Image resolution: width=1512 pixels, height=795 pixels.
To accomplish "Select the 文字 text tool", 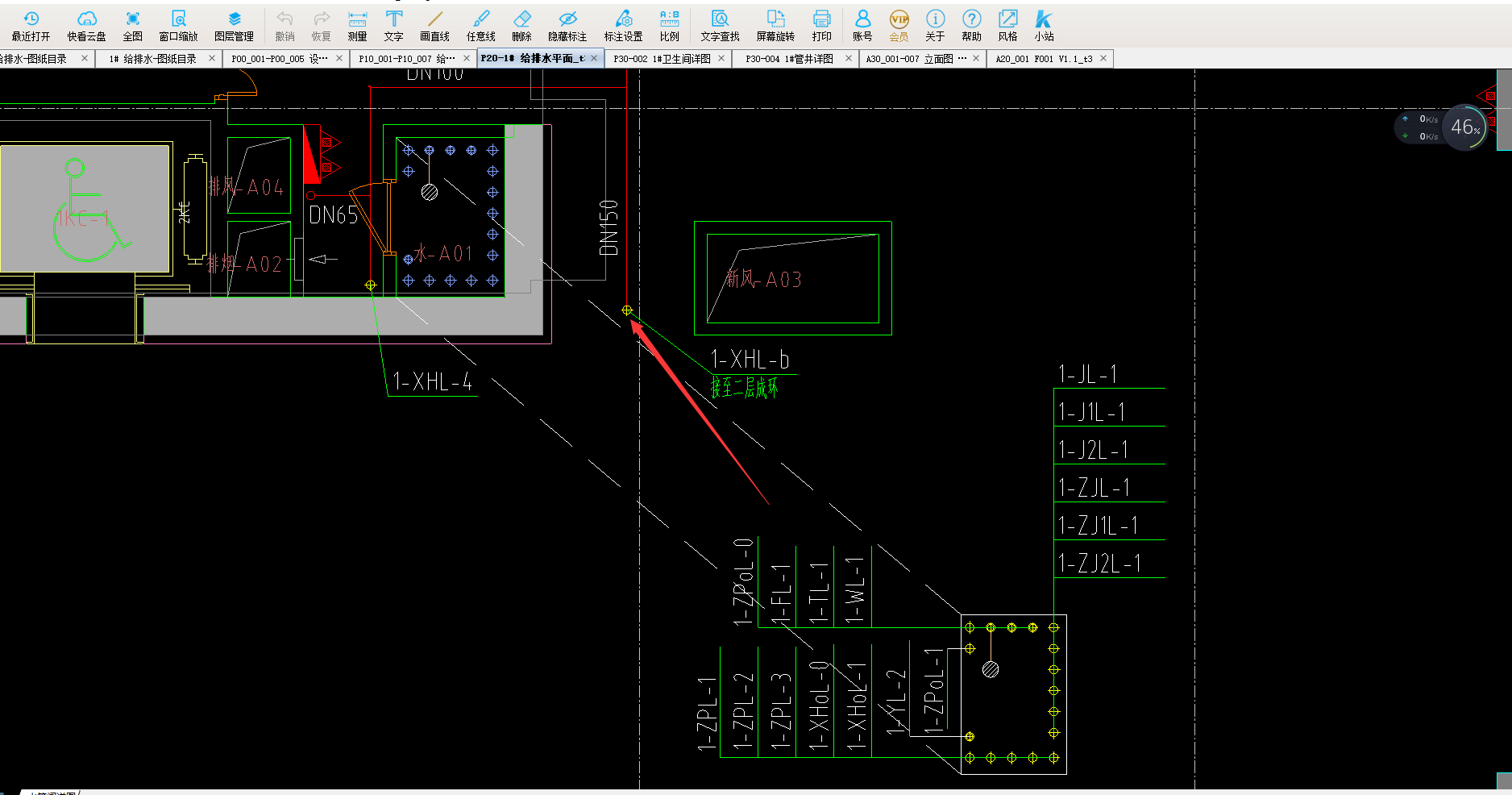I will pyautogui.click(x=393, y=26).
